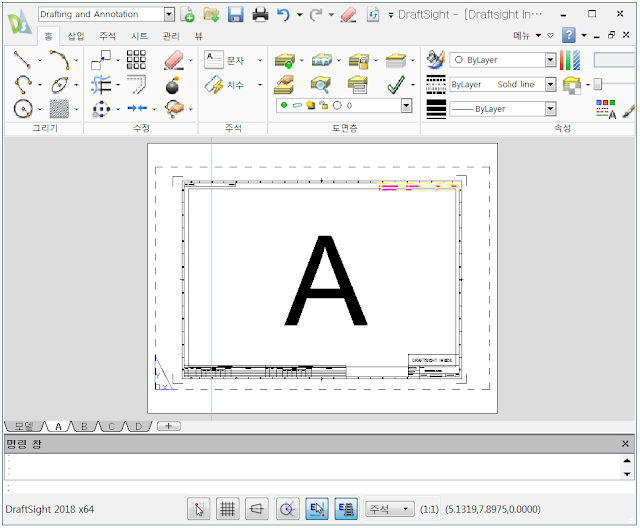Click the green checkmark layer icon
Screen dimensions: 640x528
coord(396,84)
